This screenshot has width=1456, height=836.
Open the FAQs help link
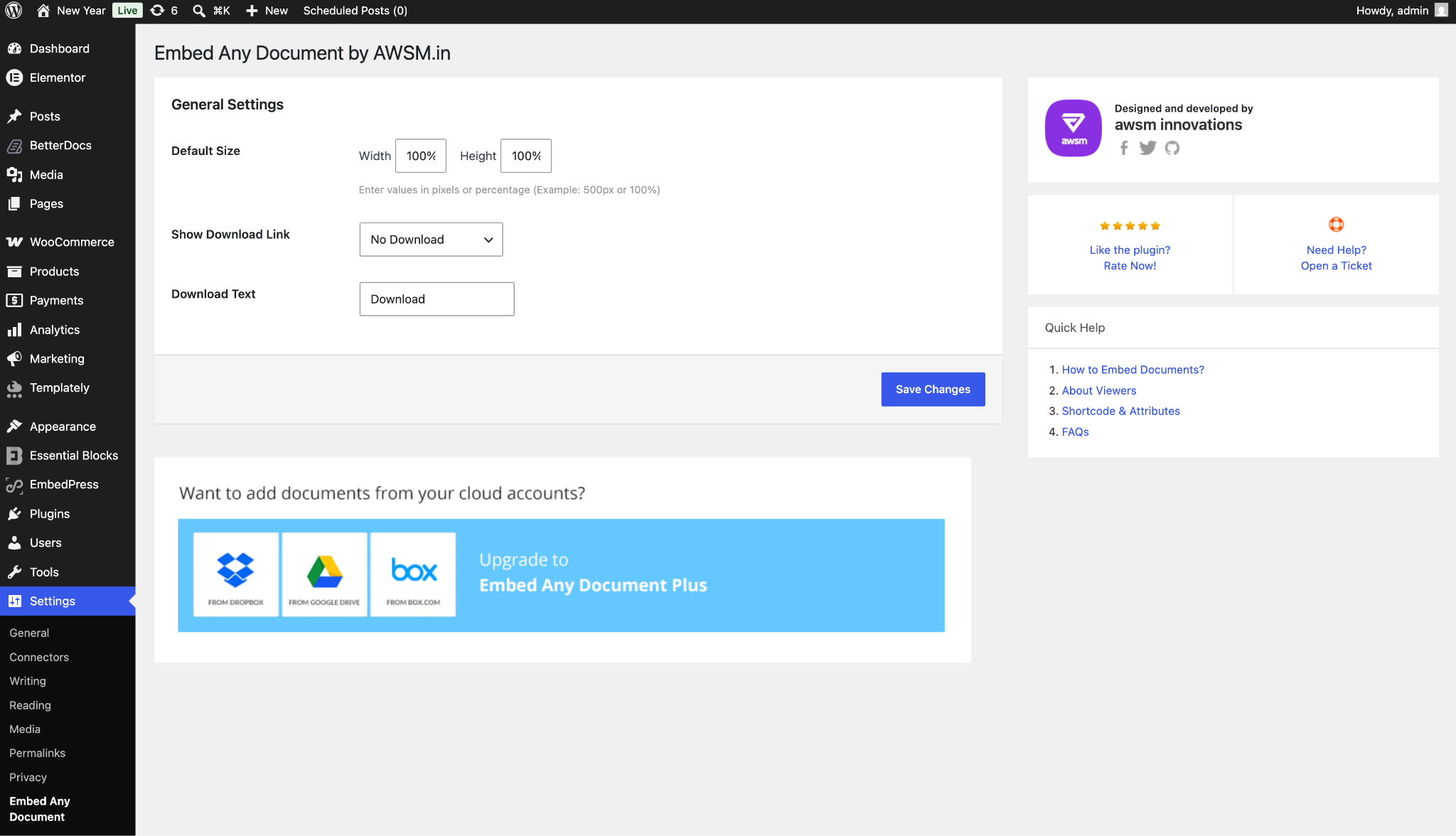(x=1075, y=432)
